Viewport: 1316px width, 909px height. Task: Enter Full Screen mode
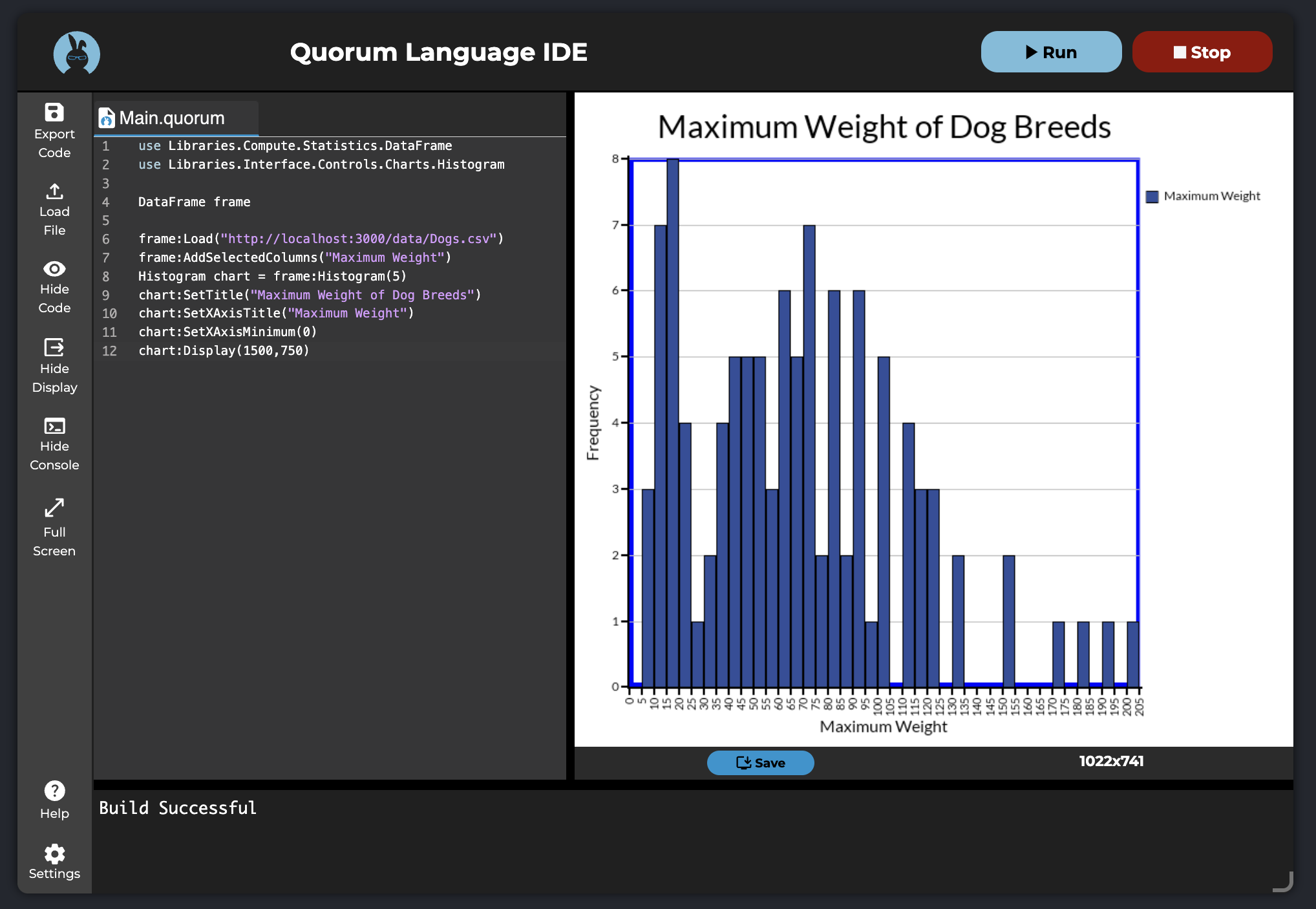click(x=54, y=508)
